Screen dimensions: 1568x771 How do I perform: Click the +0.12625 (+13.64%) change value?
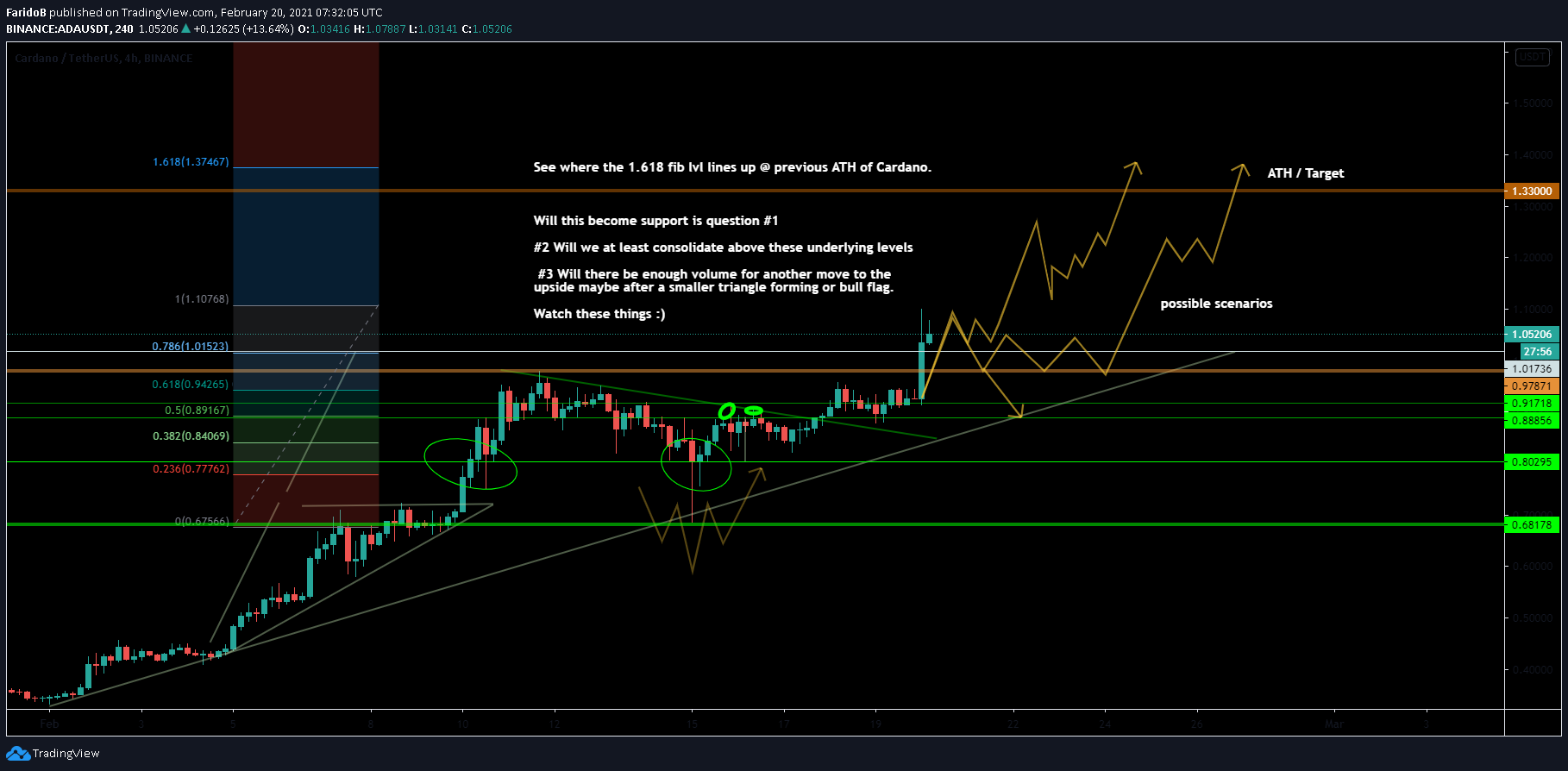(x=243, y=29)
